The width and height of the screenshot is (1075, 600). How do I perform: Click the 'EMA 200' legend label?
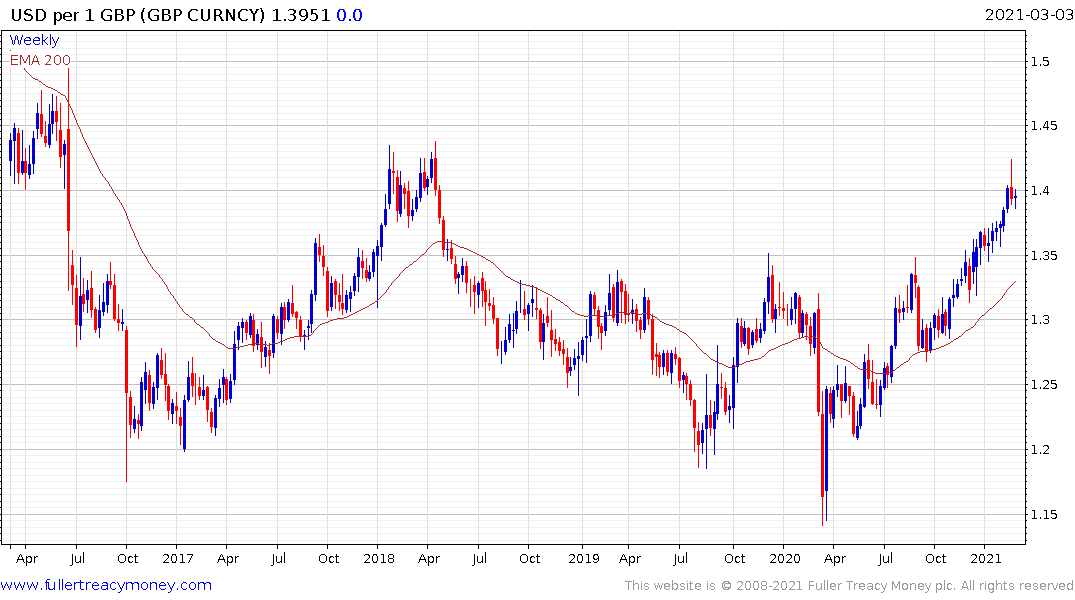(x=40, y=60)
